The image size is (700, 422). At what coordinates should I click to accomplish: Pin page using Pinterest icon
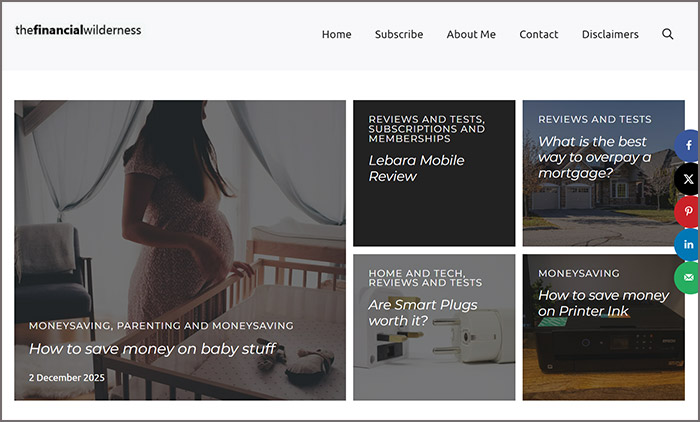(688, 212)
